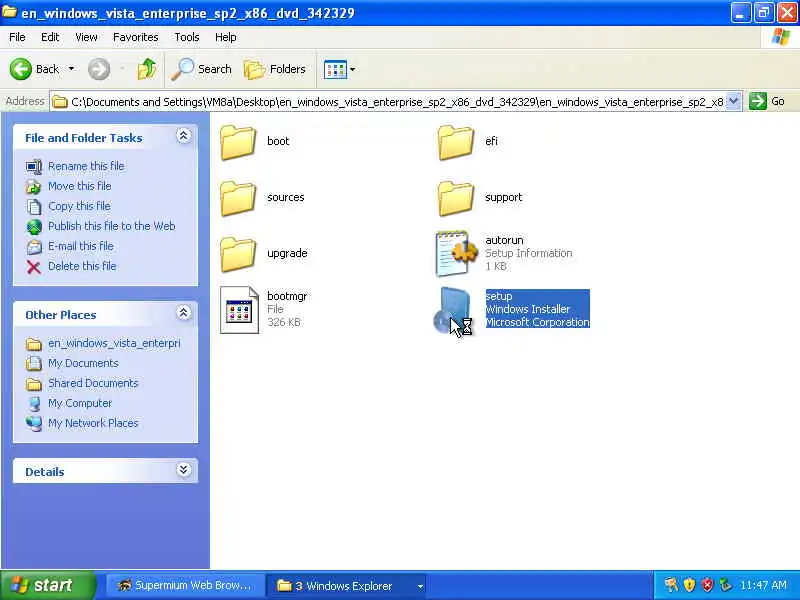Click the red X delete icon
The image size is (800, 600).
pos(34,267)
